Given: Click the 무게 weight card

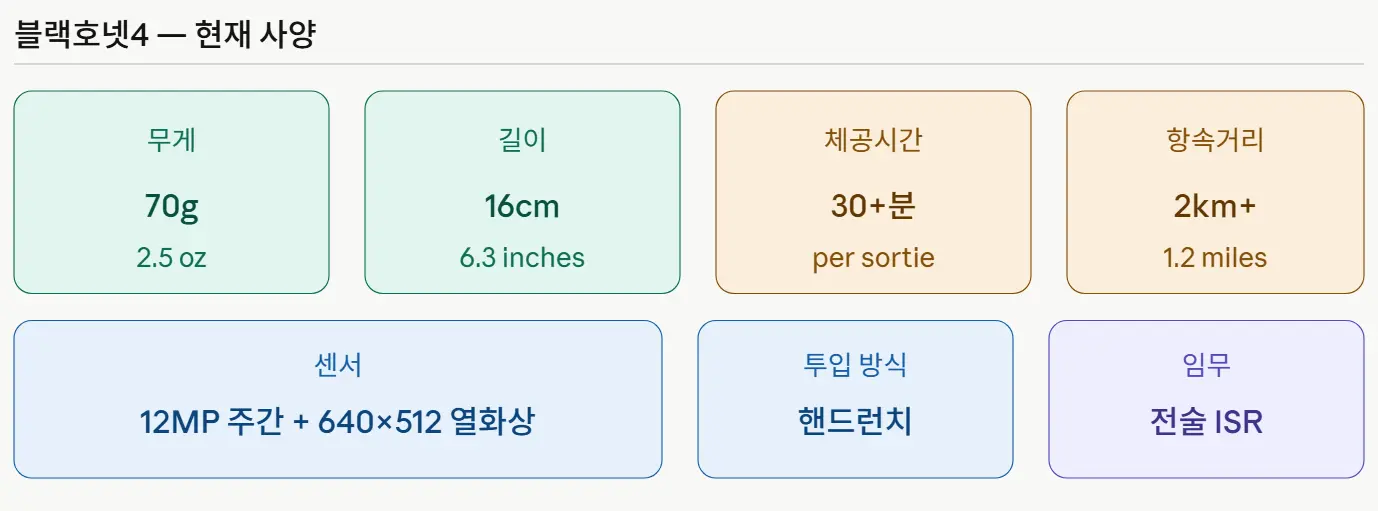Looking at the screenshot, I should point(171,192).
